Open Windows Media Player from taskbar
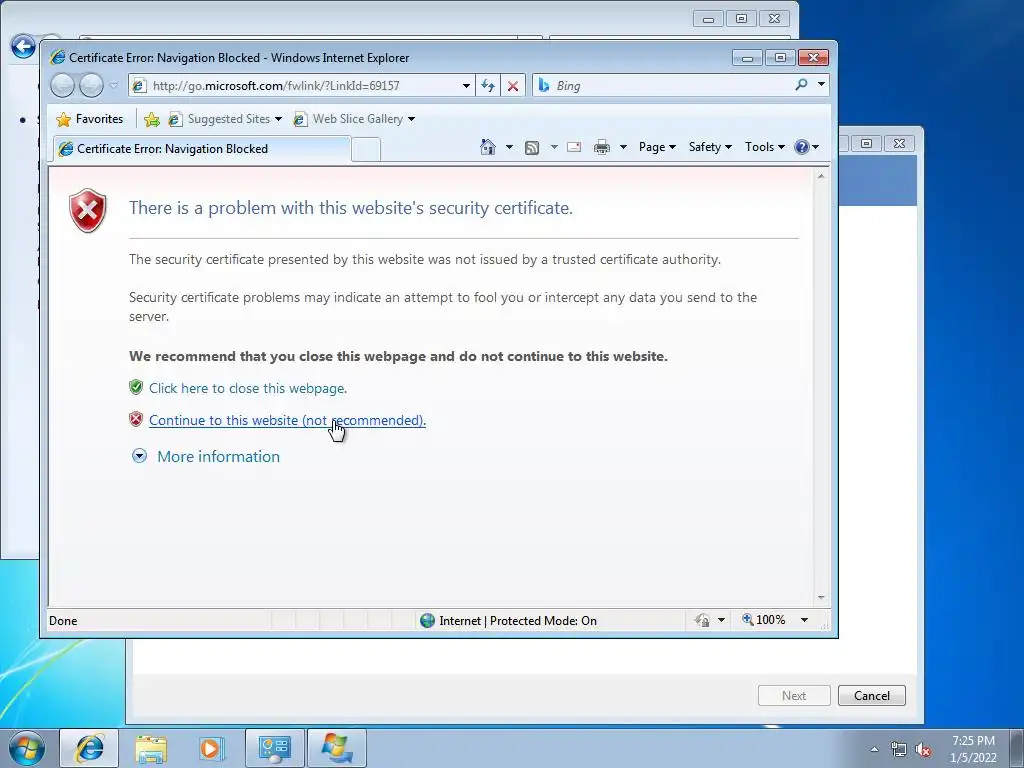This screenshot has width=1024, height=768. point(212,748)
